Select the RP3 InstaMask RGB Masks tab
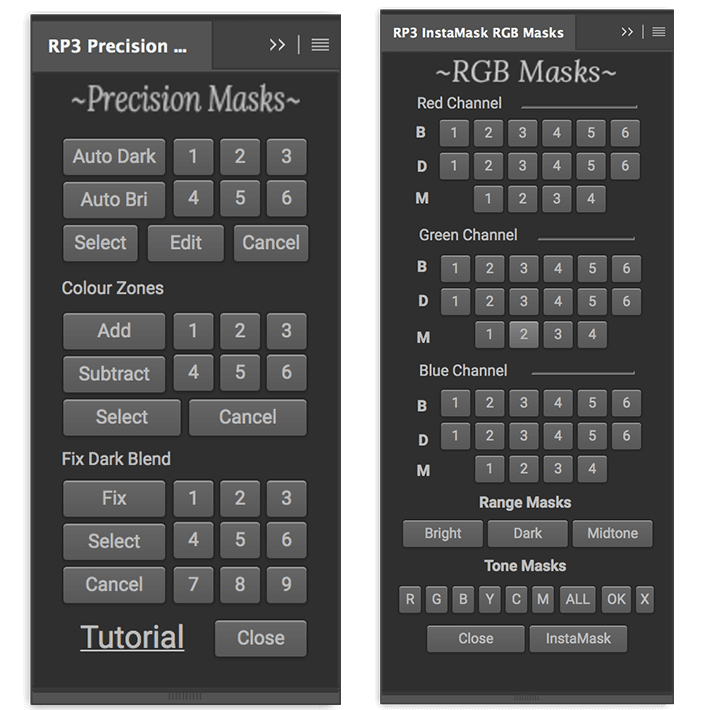The image size is (710, 710). tap(478, 33)
